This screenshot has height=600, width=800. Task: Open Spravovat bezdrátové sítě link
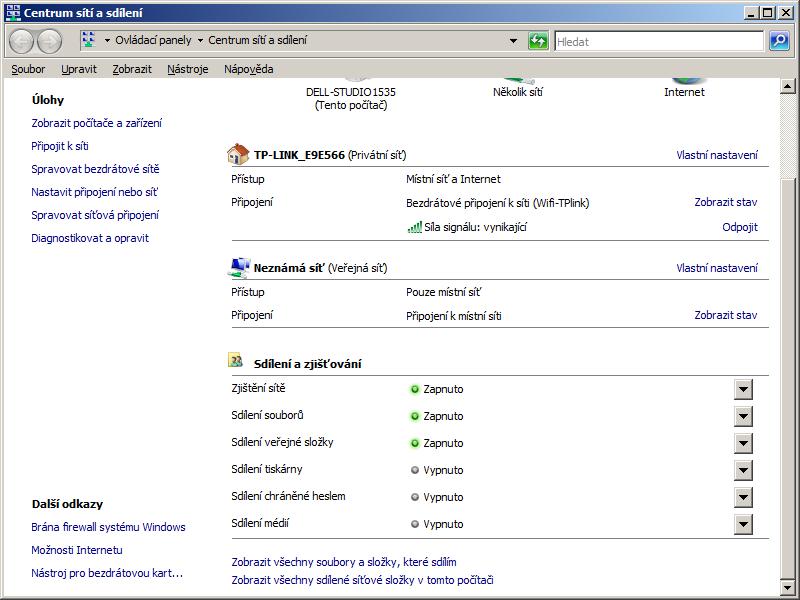[x=95, y=169]
